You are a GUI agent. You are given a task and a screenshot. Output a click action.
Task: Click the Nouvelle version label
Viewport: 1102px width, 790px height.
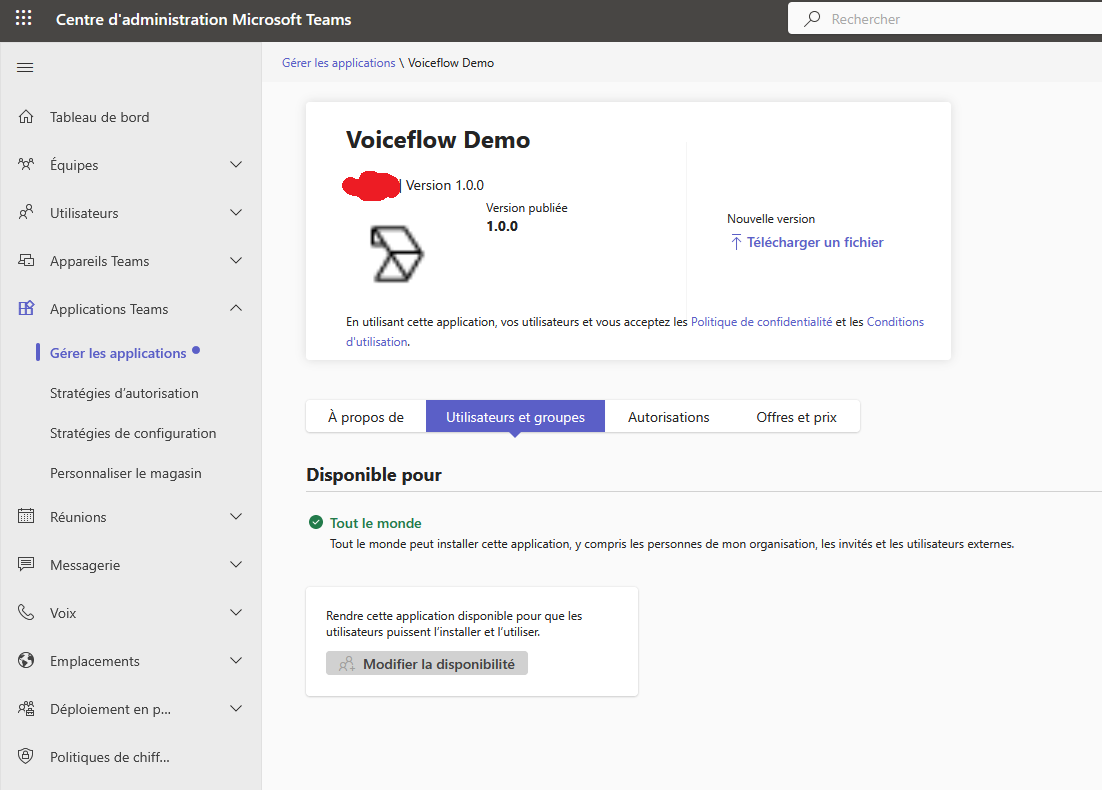click(771, 219)
